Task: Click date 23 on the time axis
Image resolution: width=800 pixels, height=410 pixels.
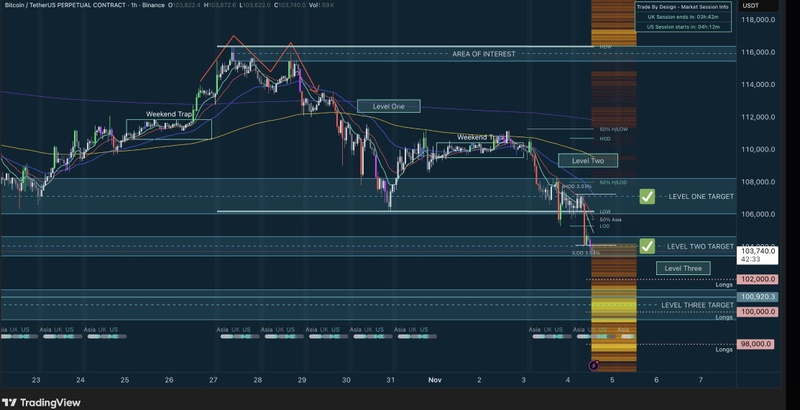Action: [x=36, y=380]
